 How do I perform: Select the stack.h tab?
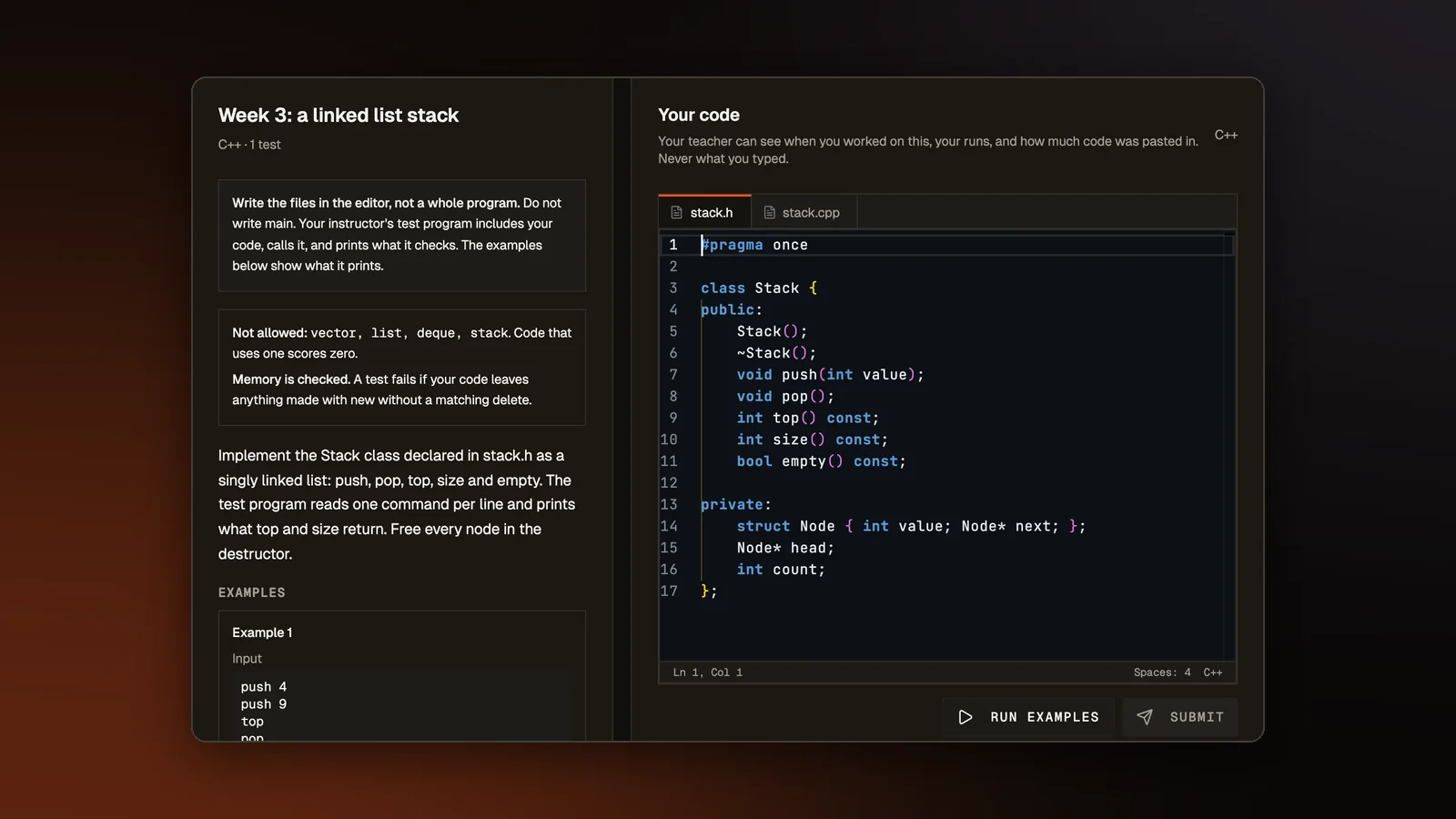pos(704,212)
